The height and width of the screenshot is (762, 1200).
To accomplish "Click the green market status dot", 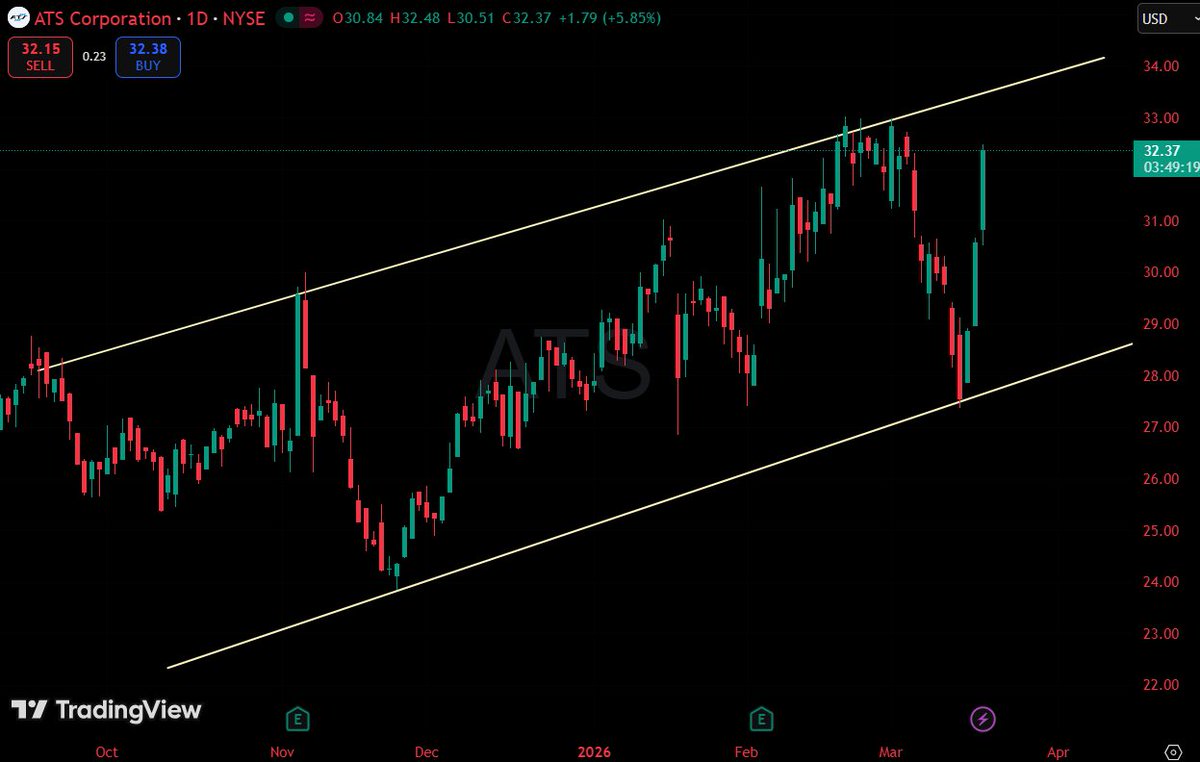I will [288, 18].
